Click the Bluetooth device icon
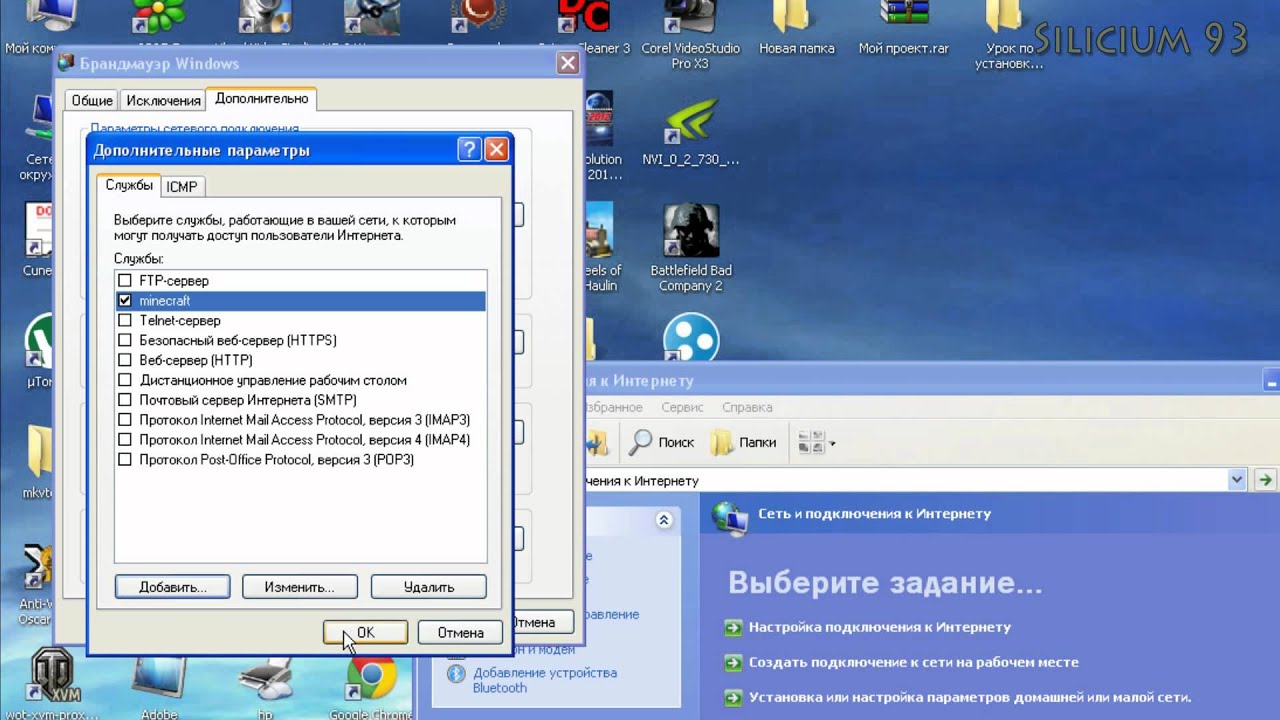The width and height of the screenshot is (1280, 720). click(456, 673)
